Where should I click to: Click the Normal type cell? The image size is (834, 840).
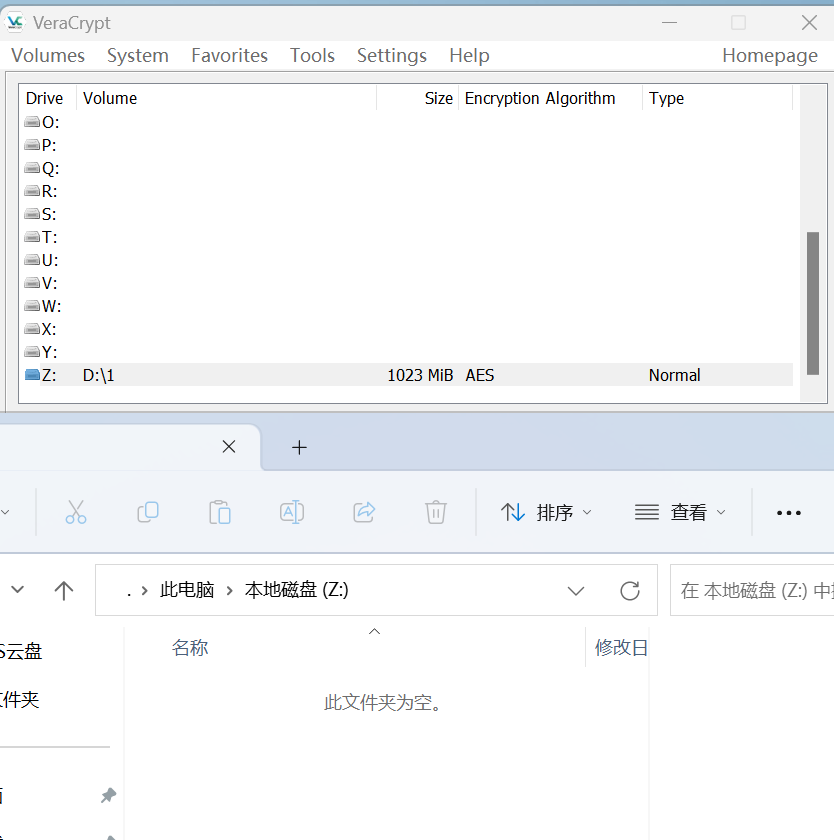pos(674,375)
